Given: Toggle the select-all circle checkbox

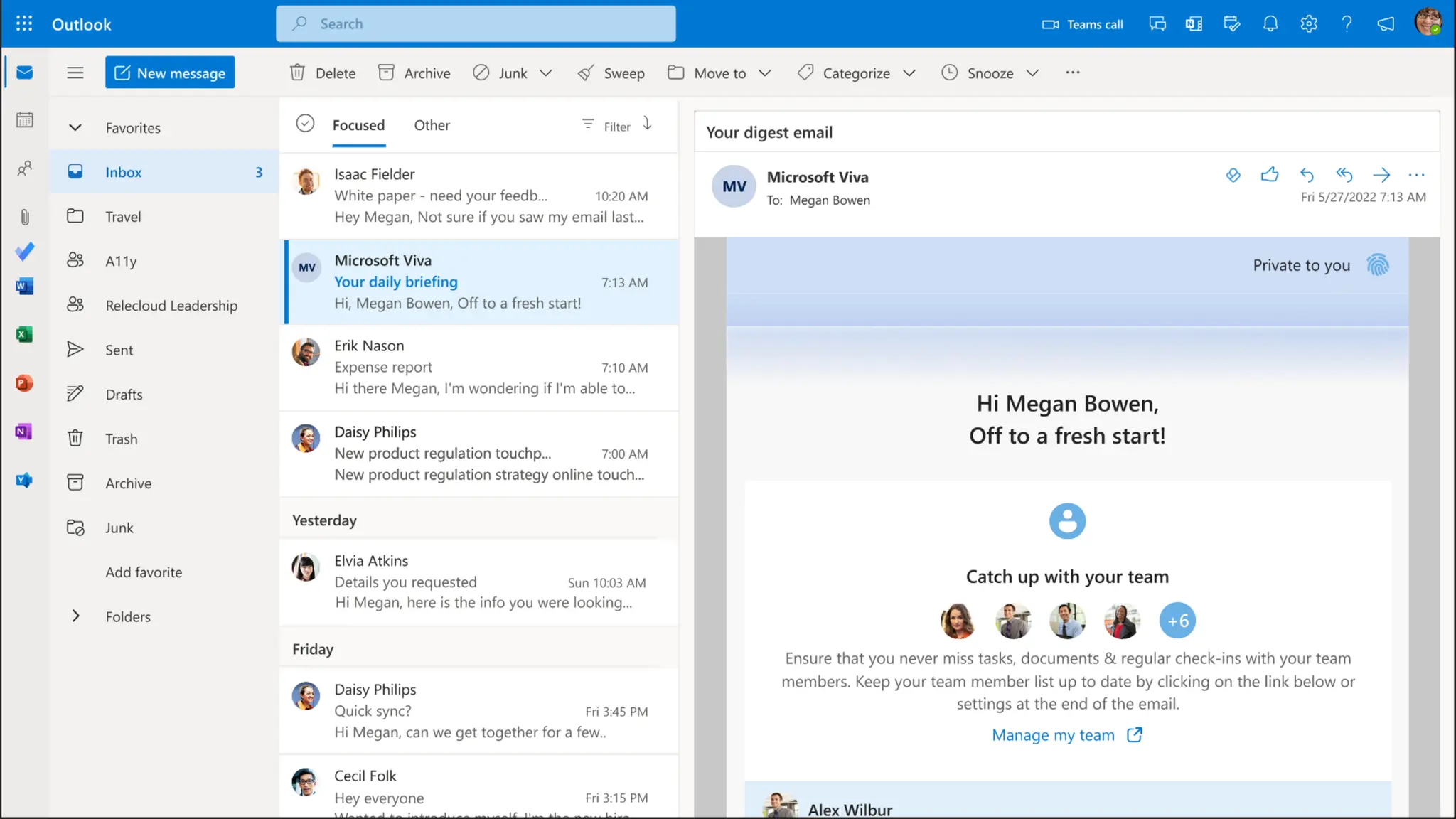Looking at the screenshot, I should click(305, 124).
